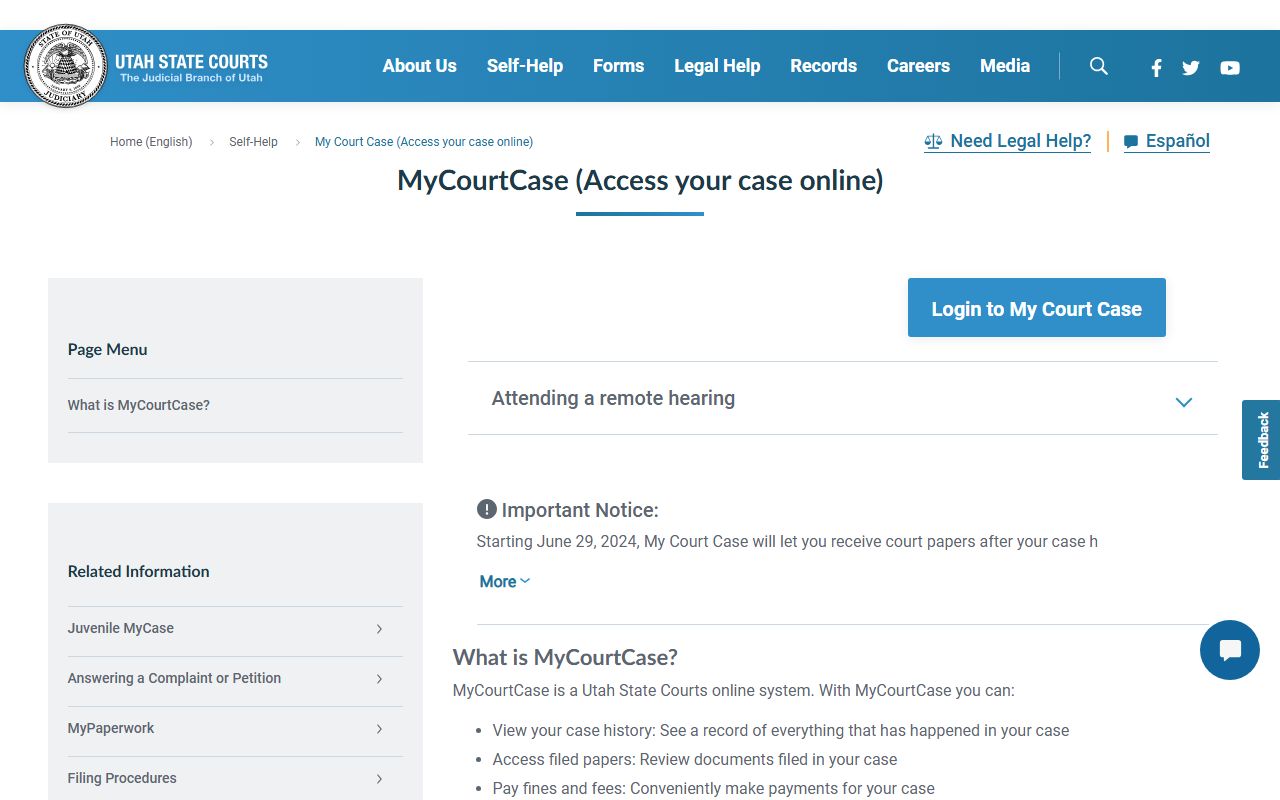Switch to the Español version
Screen dimensions: 1280x800
tap(1167, 141)
